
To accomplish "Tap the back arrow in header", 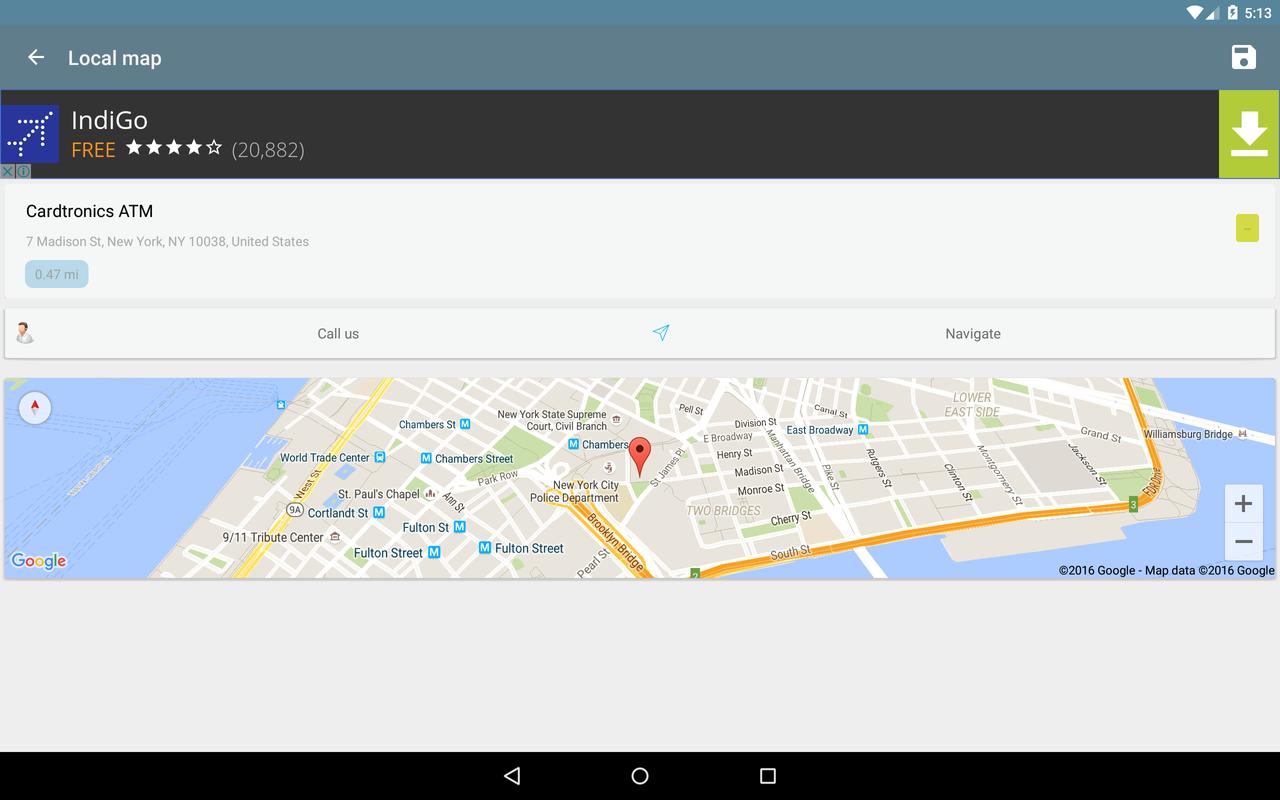I will (36, 57).
